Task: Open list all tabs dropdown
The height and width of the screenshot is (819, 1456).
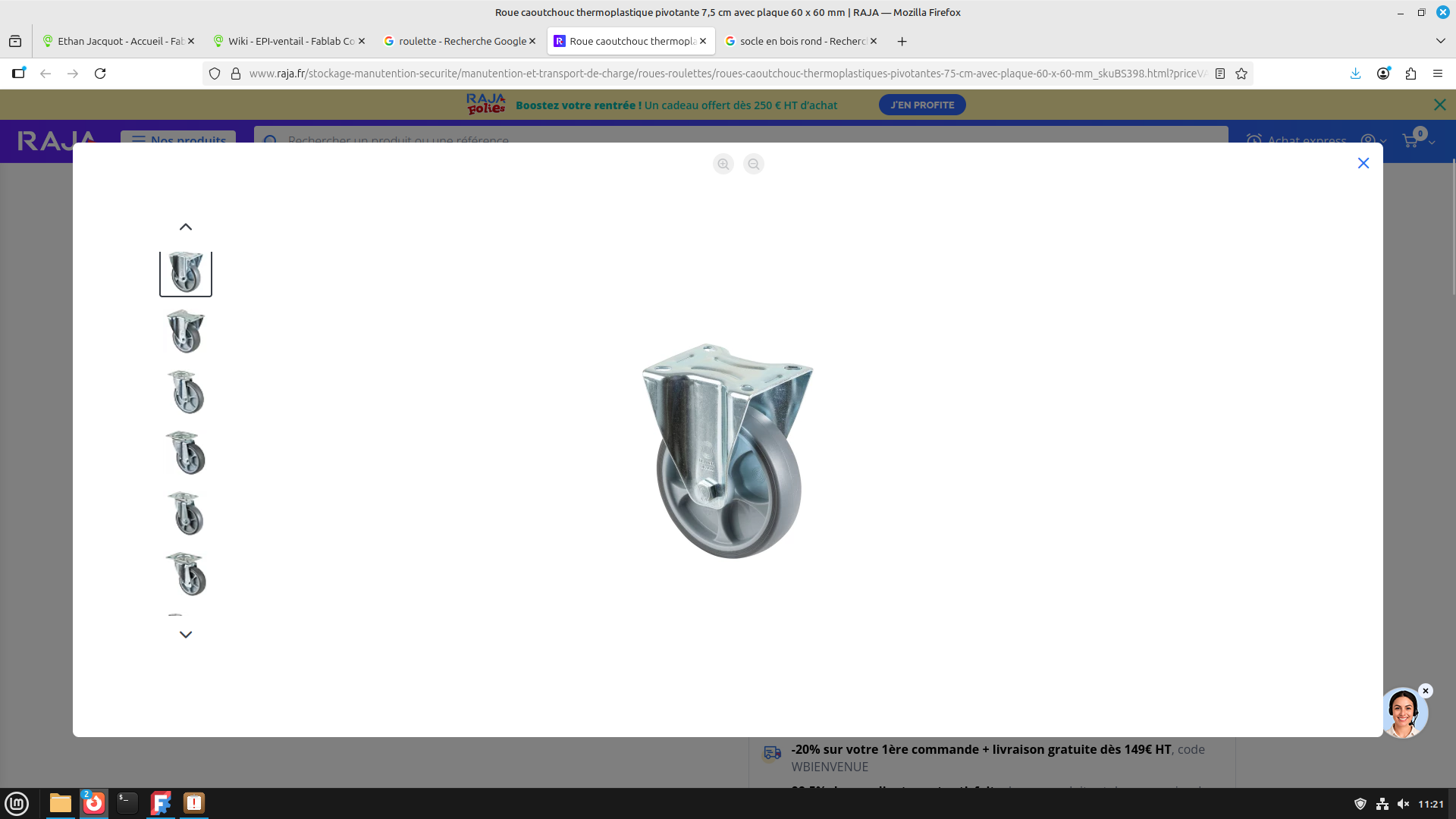Action: (x=1440, y=41)
